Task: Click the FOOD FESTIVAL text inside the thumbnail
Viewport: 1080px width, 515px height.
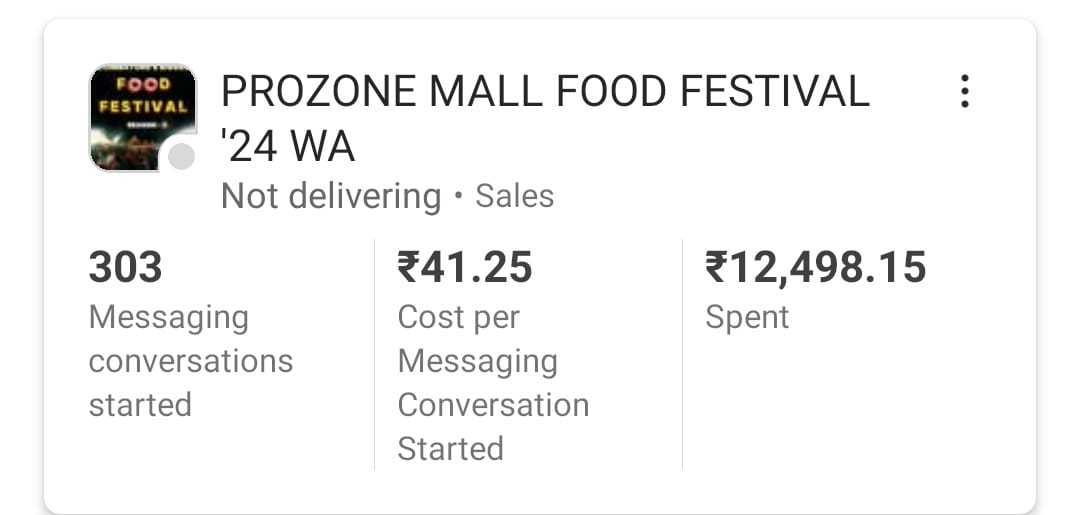Action: 143,93
